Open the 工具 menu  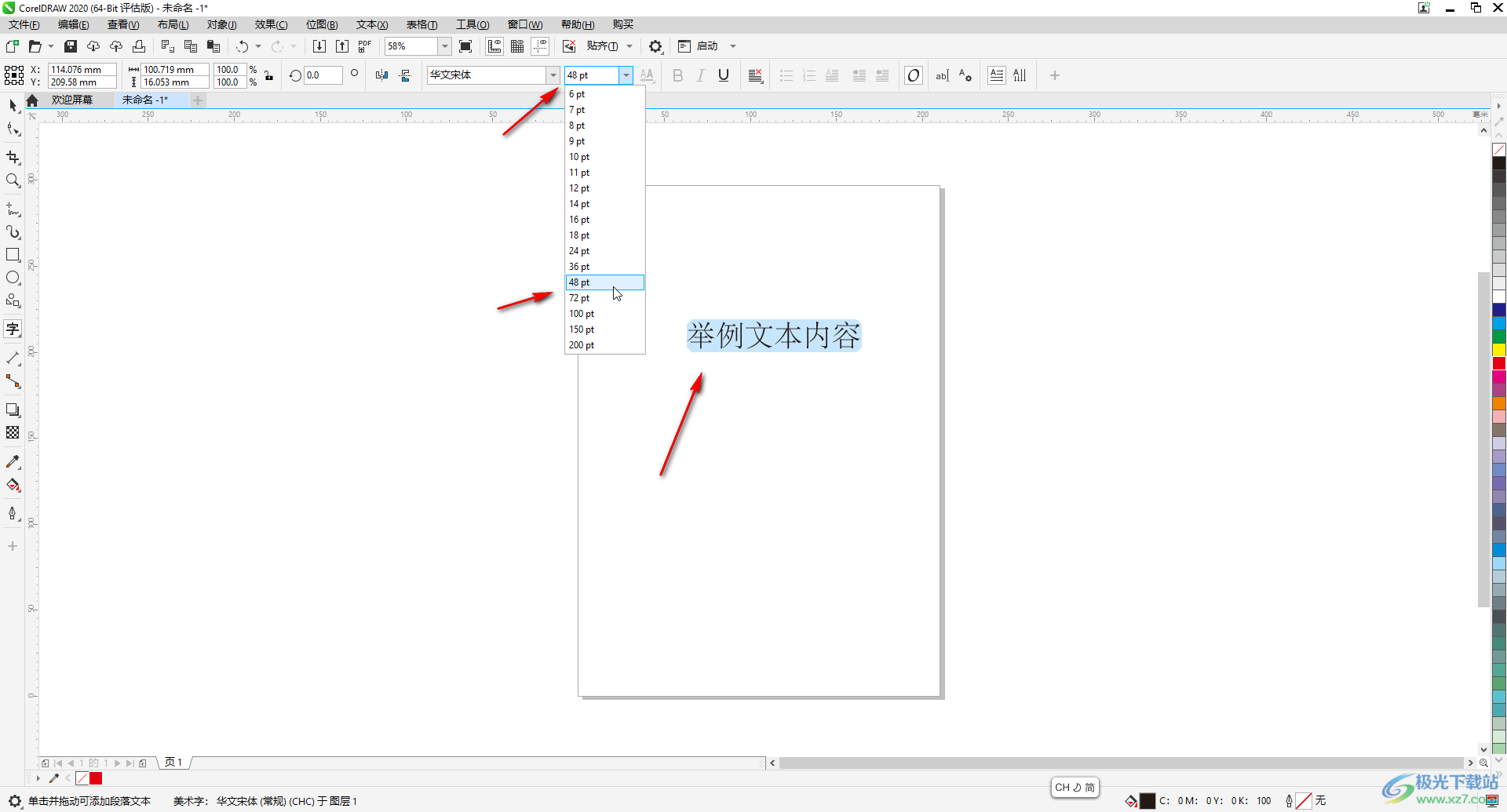click(x=473, y=24)
